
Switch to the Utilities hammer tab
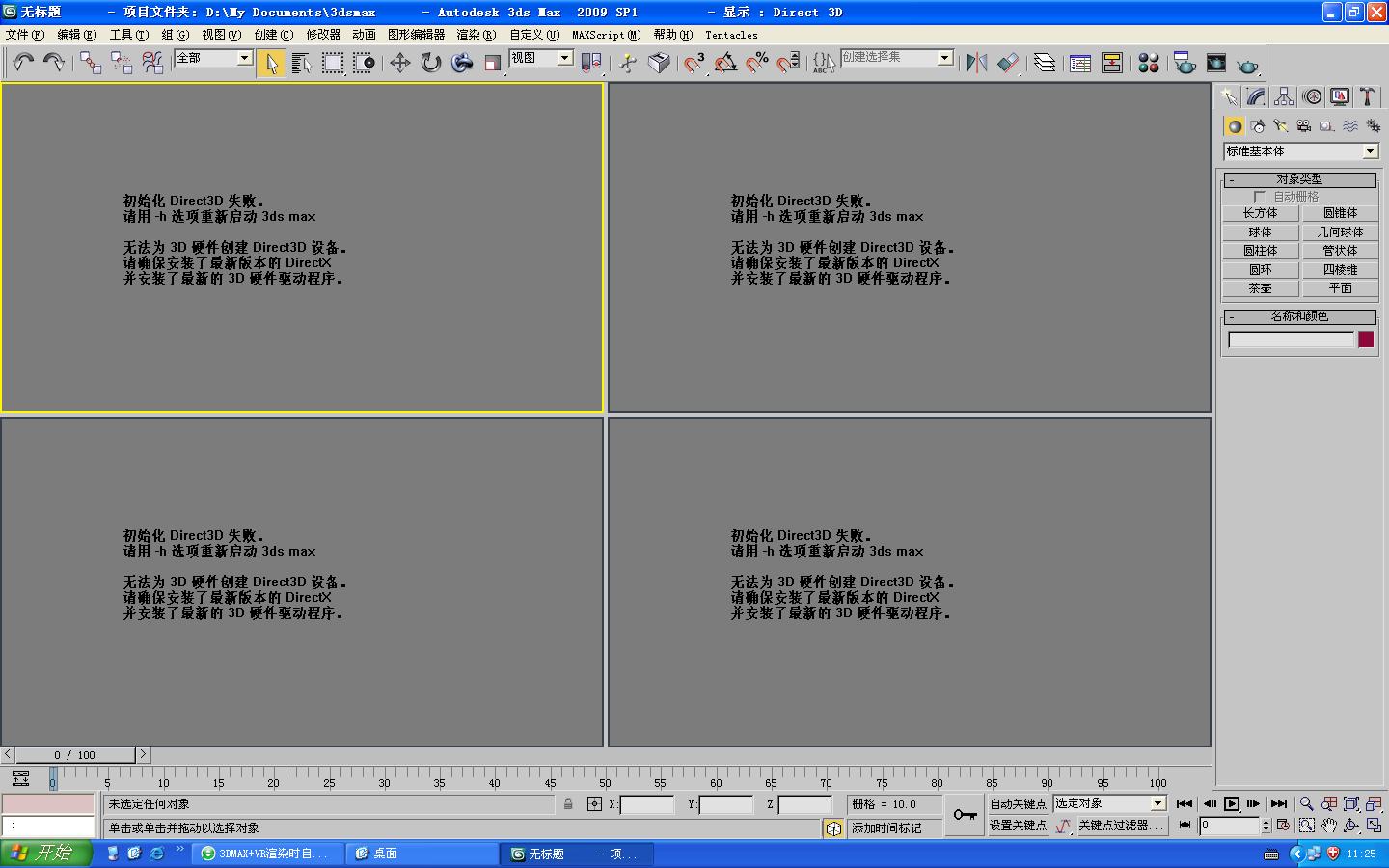(1367, 96)
